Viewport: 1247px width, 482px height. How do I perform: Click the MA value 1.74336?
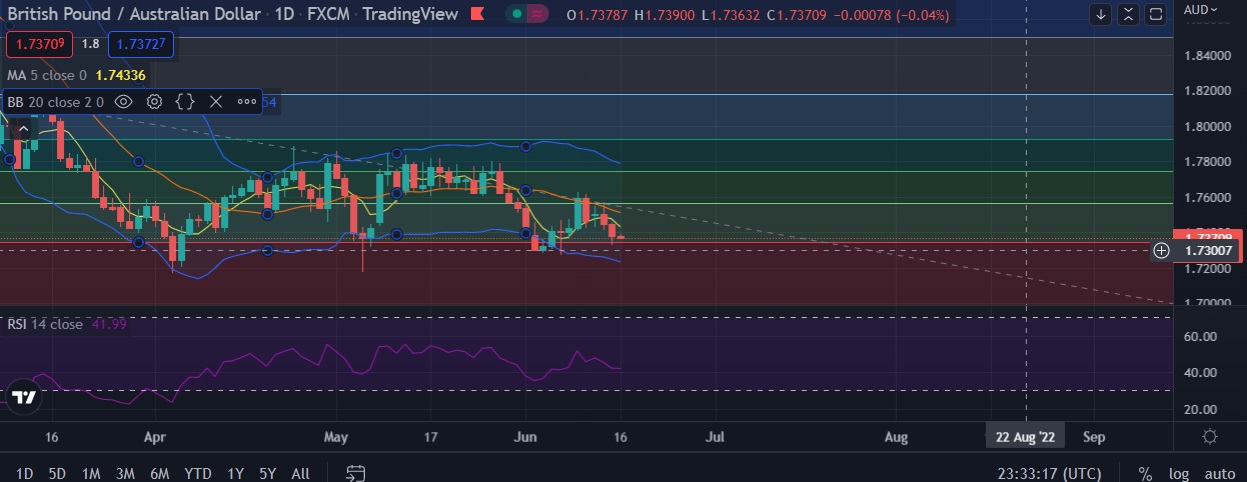tap(119, 75)
